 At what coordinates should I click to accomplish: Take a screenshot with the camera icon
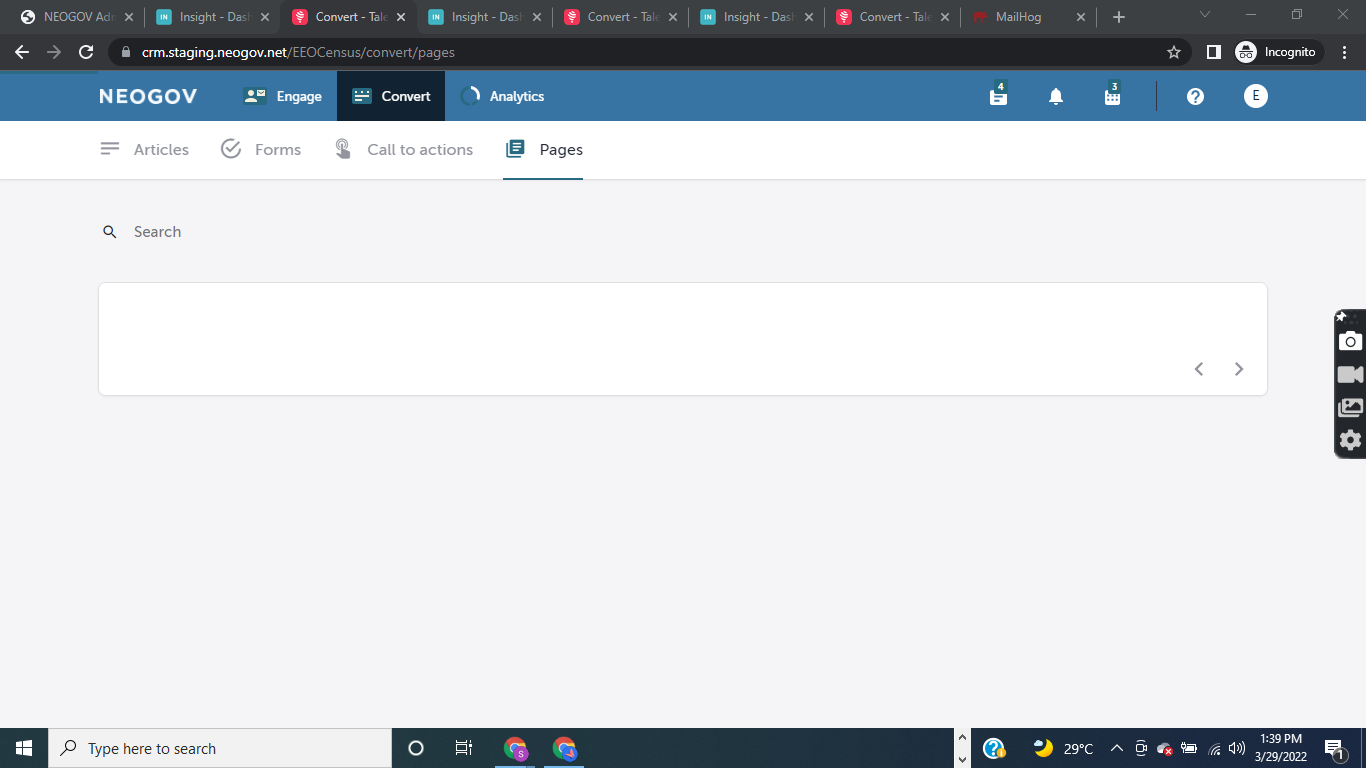[1349, 341]
